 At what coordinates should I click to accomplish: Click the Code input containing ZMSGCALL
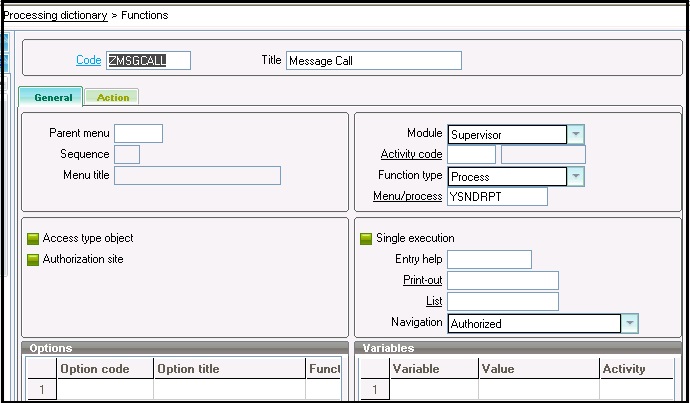point(148,61)
